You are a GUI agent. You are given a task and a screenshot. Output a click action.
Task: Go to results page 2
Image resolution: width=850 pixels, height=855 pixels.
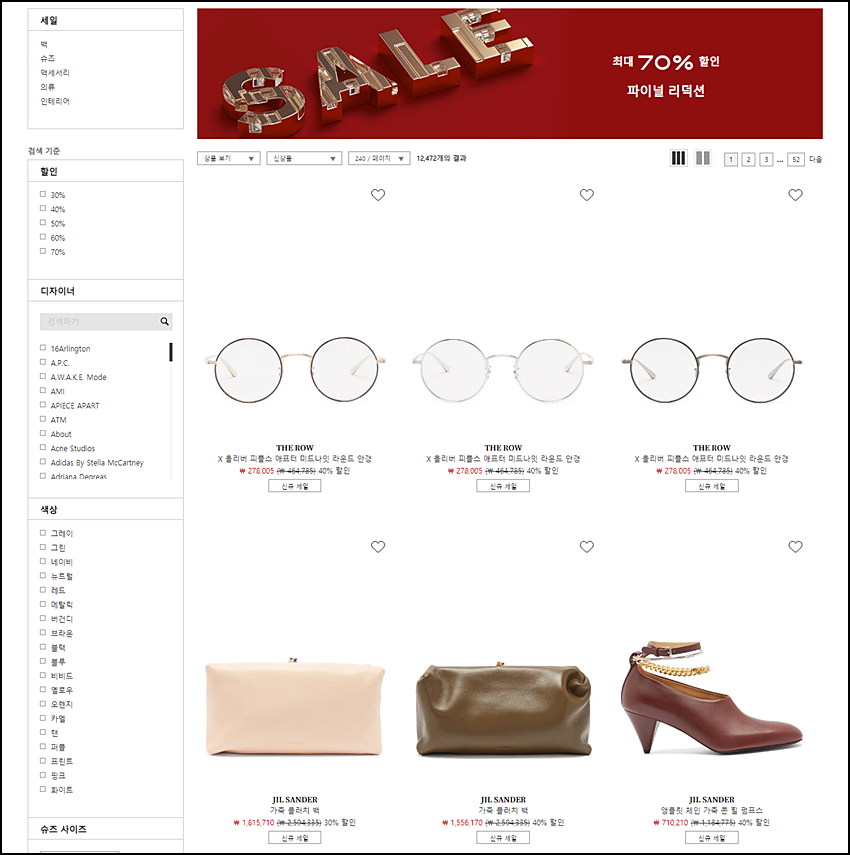point(749,159)
